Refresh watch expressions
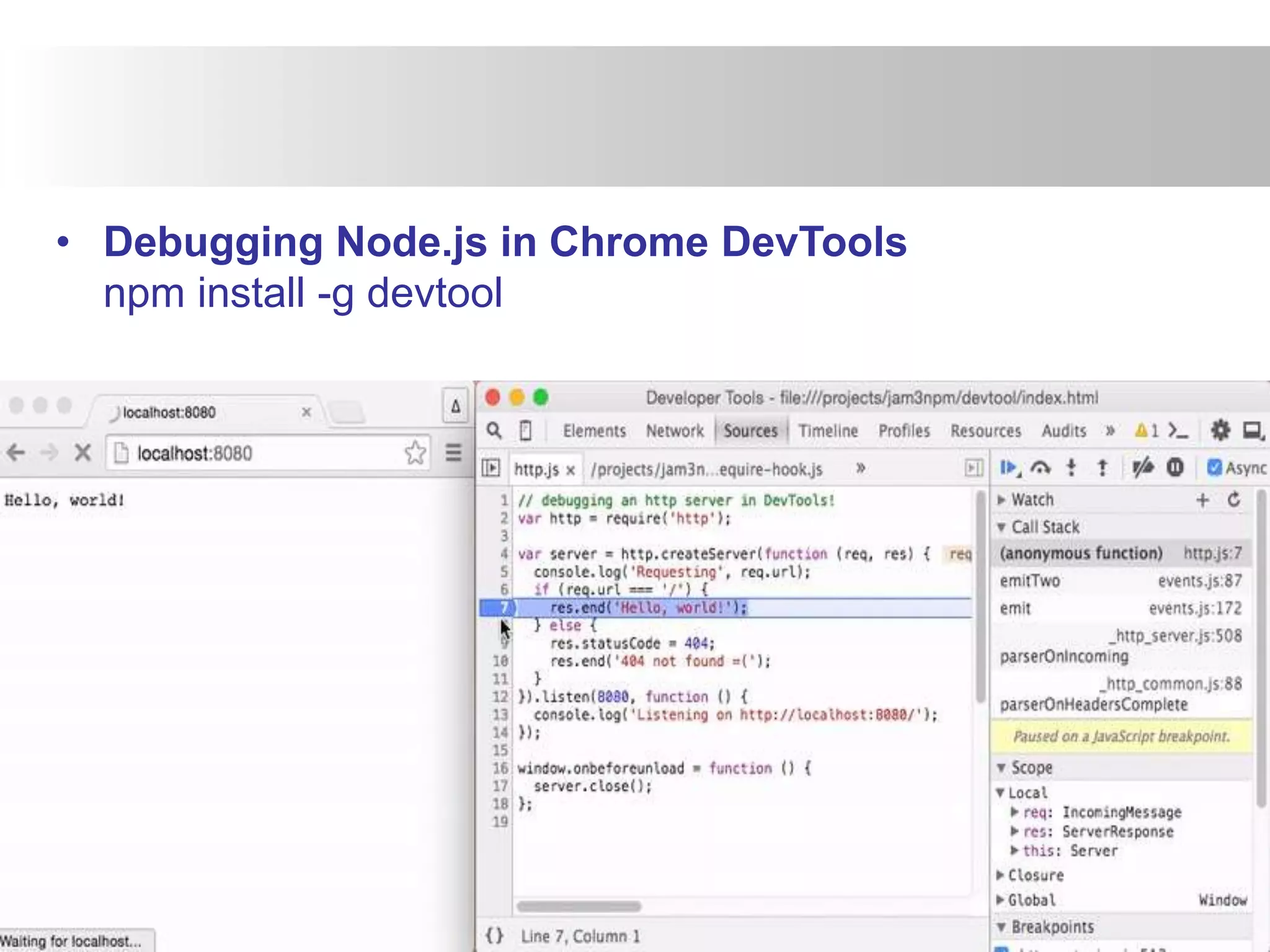1270x952 pixels. [x=1234, y=500]
